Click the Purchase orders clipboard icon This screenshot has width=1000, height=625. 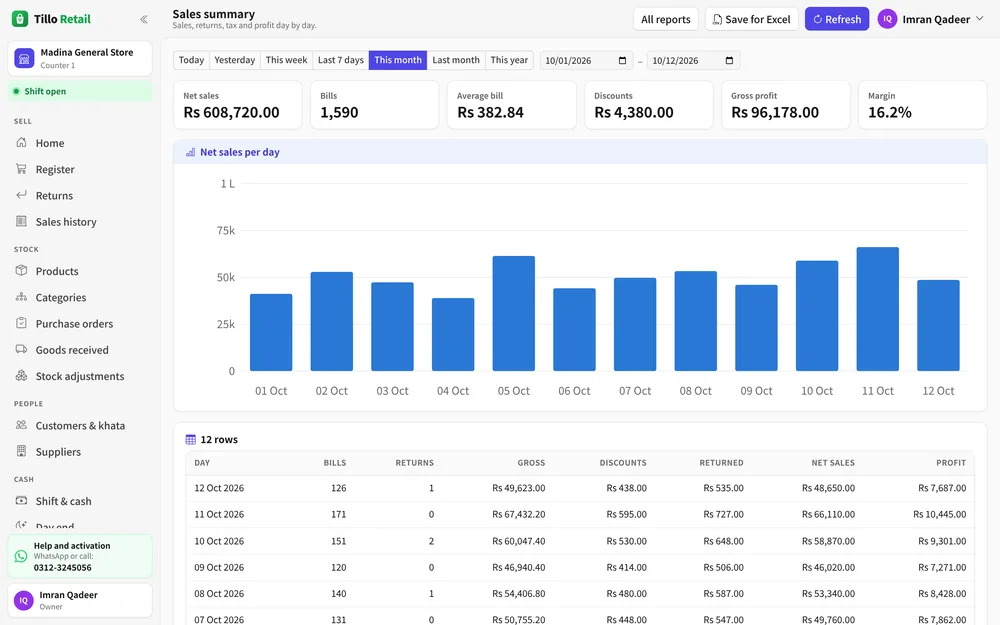[x=22, y=323]
